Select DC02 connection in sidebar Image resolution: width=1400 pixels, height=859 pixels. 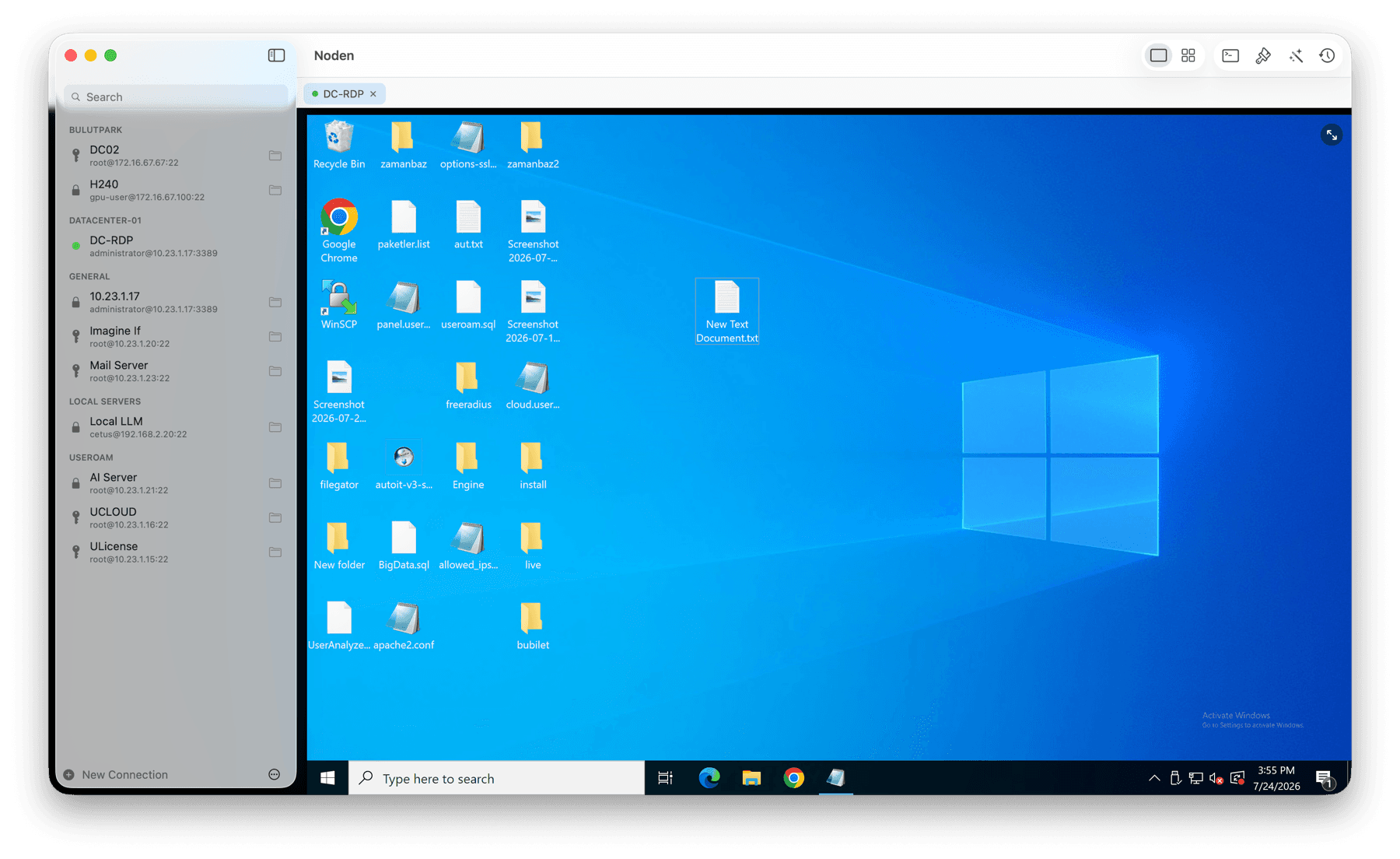[x=176, y=156]
